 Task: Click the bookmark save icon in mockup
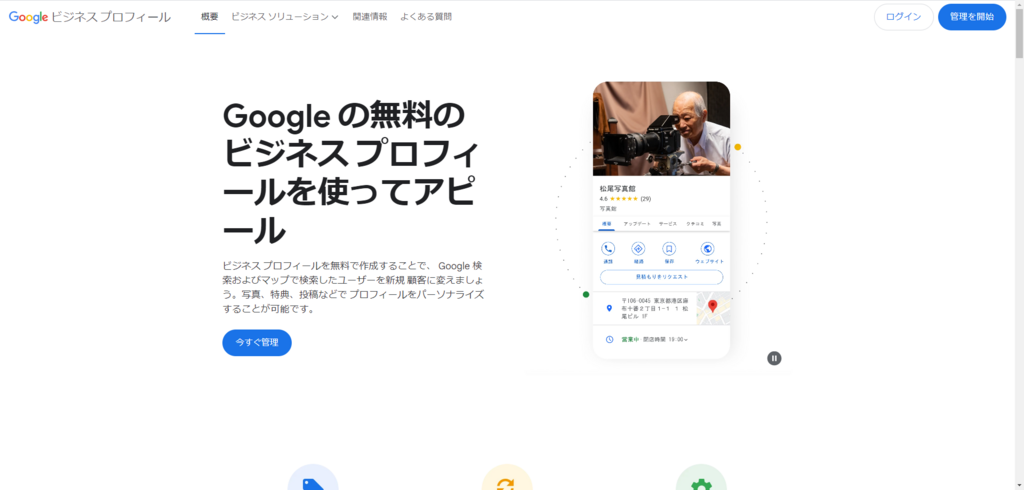[669, 248]
